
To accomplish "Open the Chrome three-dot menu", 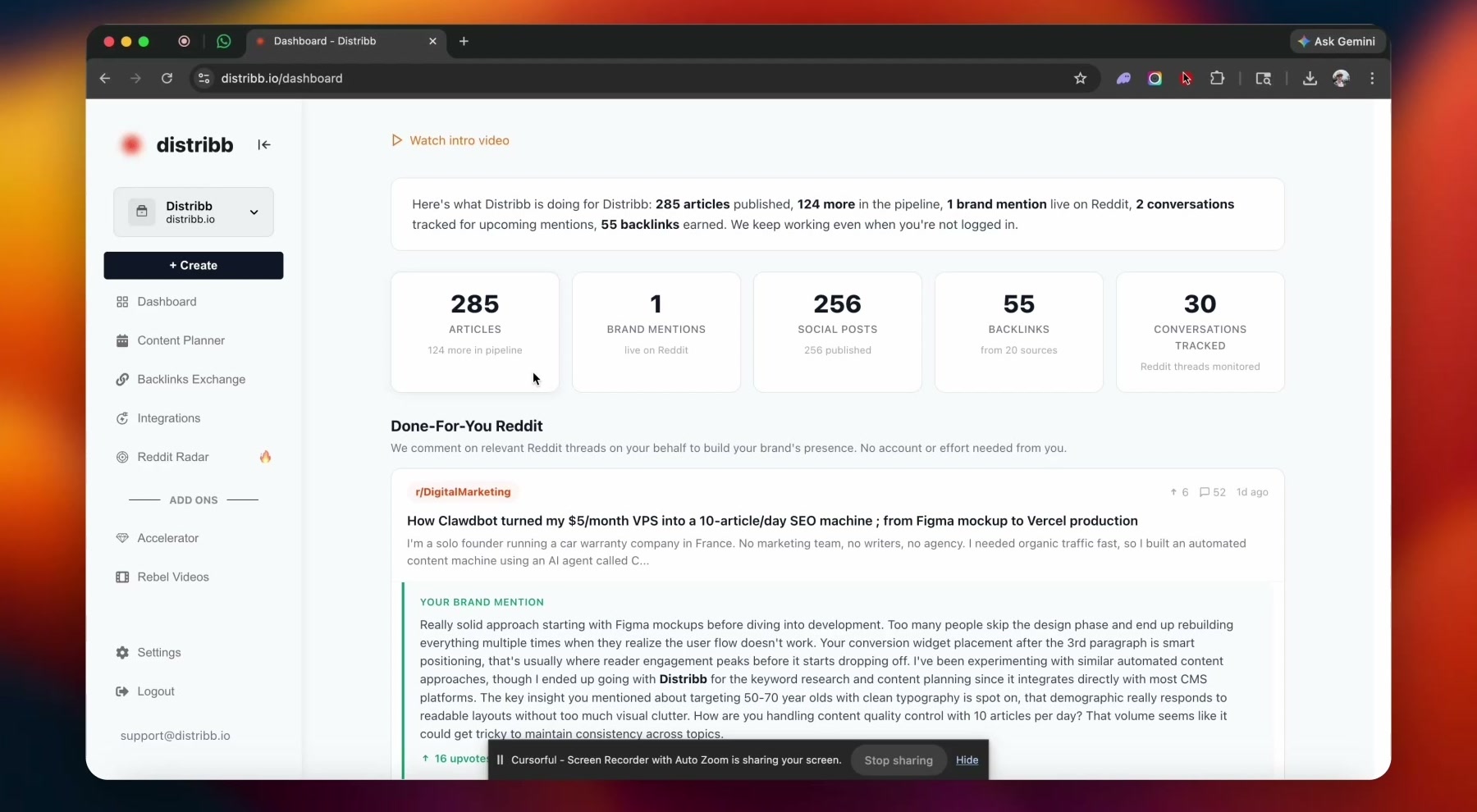I will 1372,79.
